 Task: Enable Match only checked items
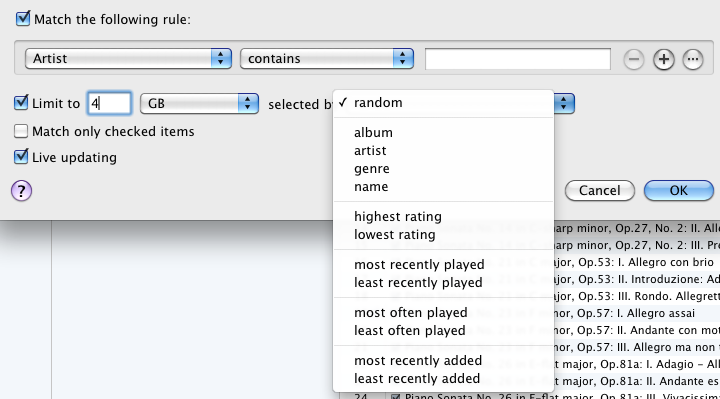(21, 131)
